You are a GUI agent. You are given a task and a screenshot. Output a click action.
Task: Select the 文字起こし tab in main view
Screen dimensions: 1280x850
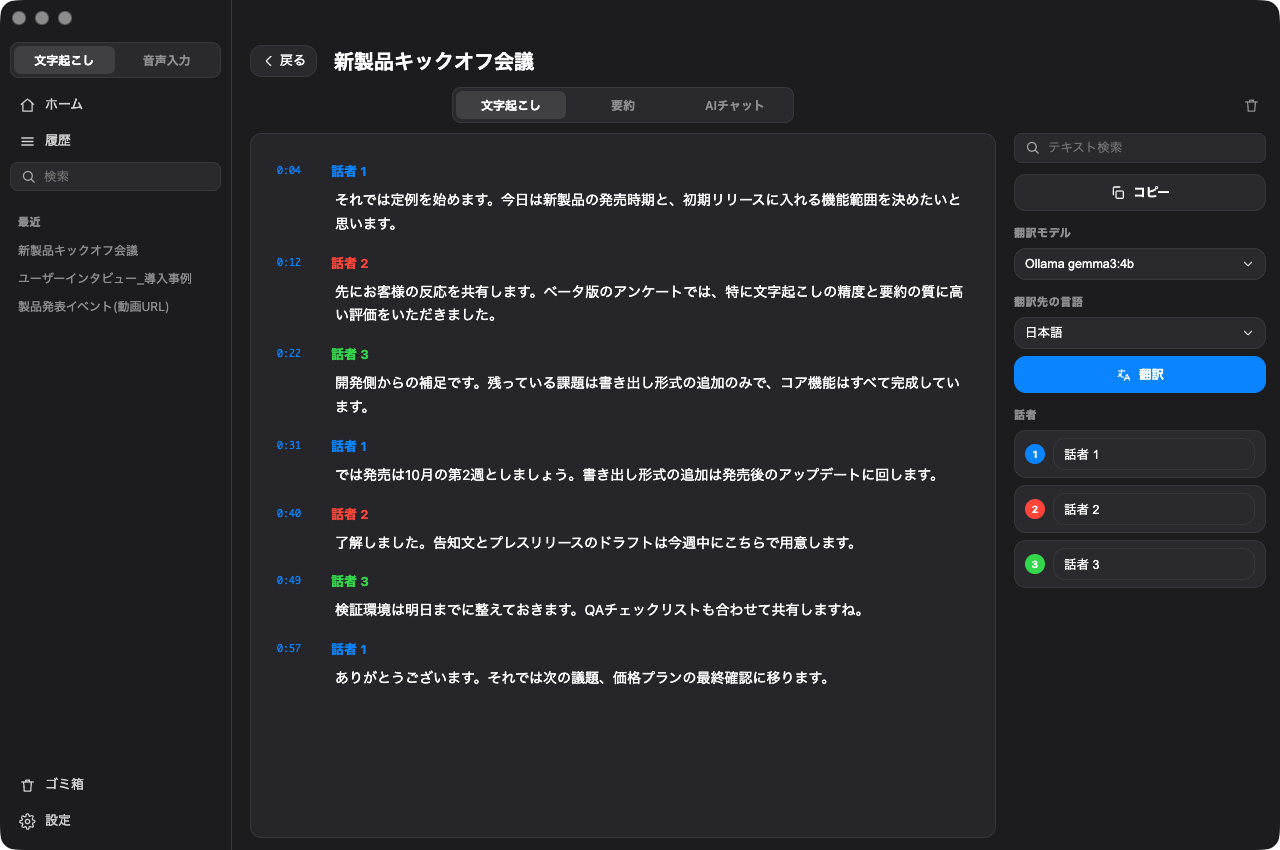[511, 105]
